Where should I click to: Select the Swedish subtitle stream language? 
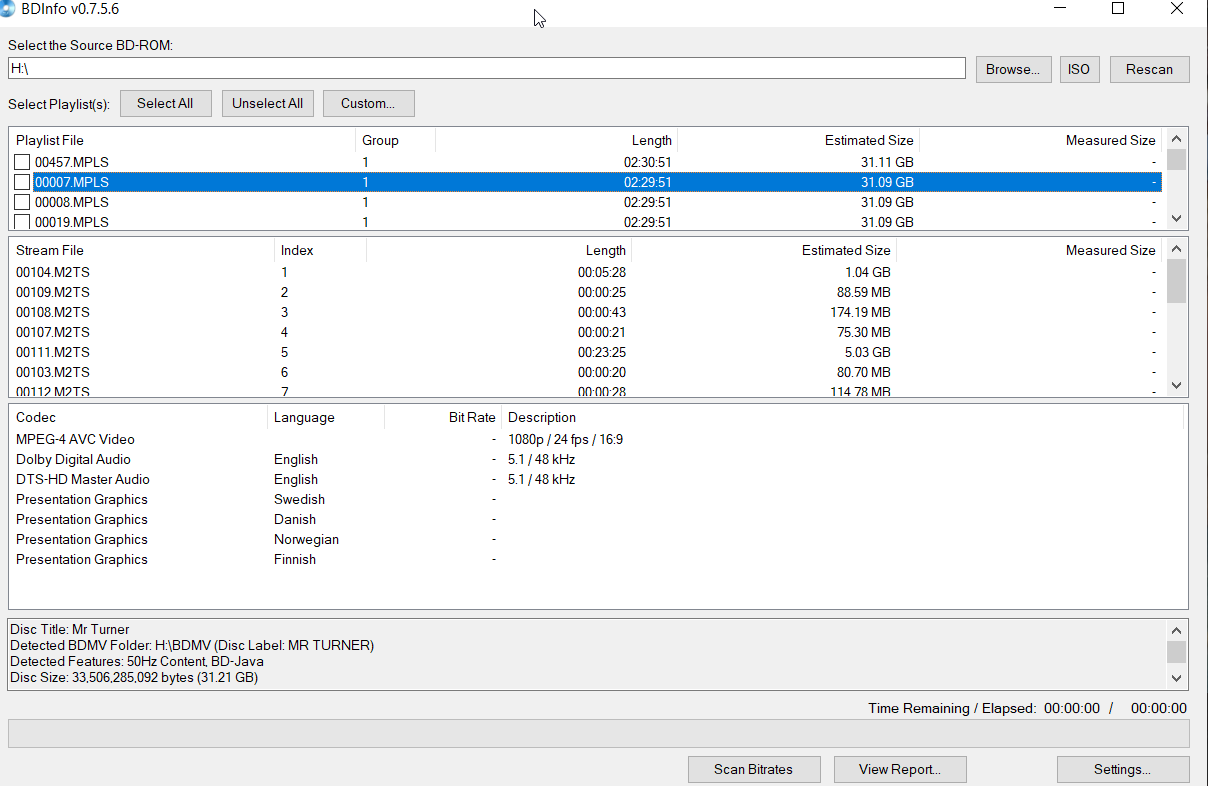click(299, 499)
